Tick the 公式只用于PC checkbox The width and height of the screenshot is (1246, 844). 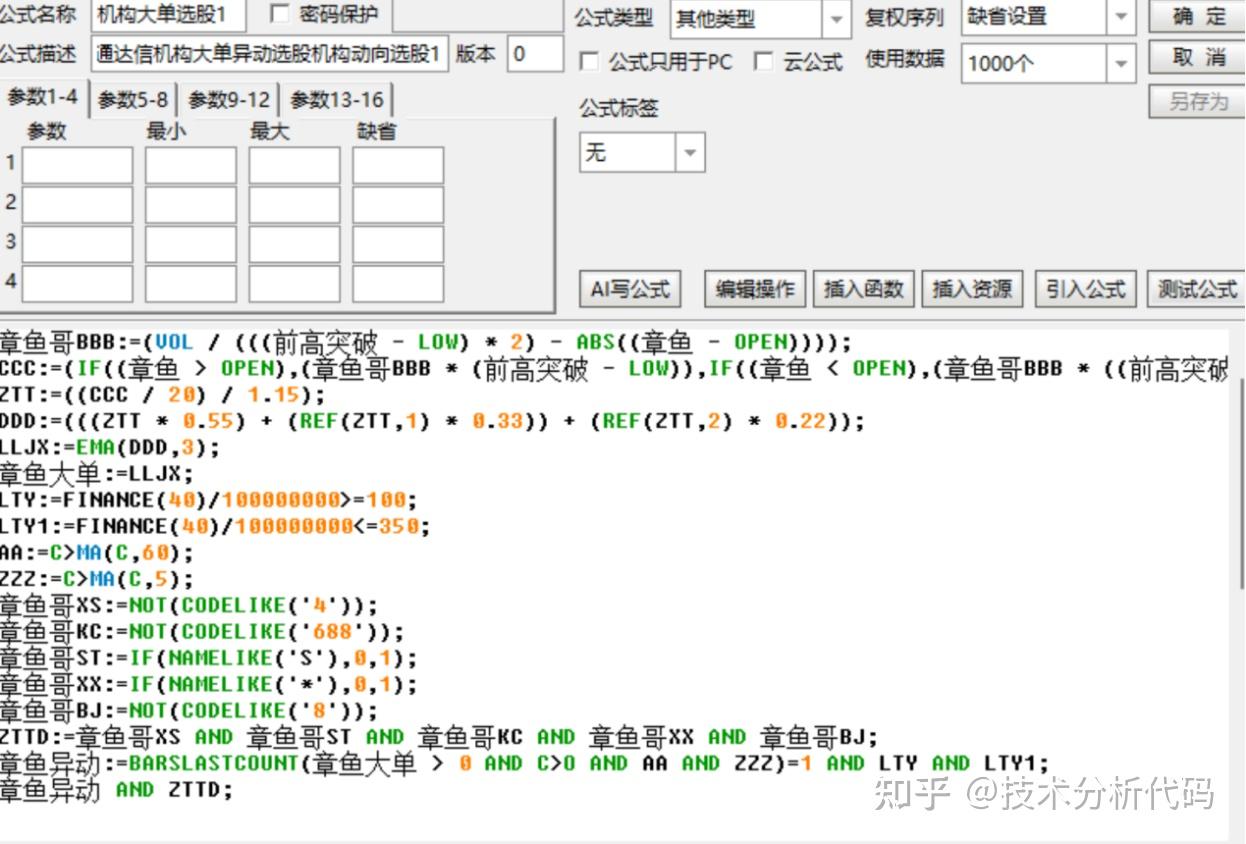click(x=590, y=62)
